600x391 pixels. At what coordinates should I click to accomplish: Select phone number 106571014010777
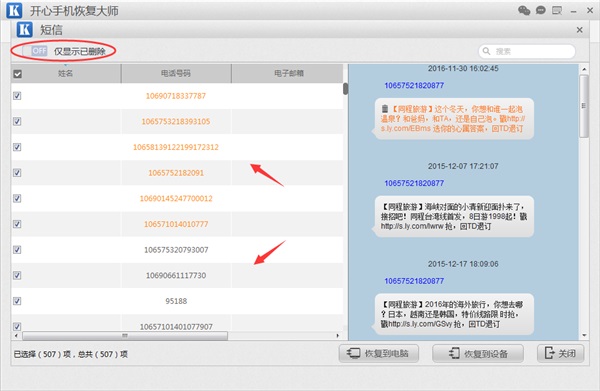point(176,224)
